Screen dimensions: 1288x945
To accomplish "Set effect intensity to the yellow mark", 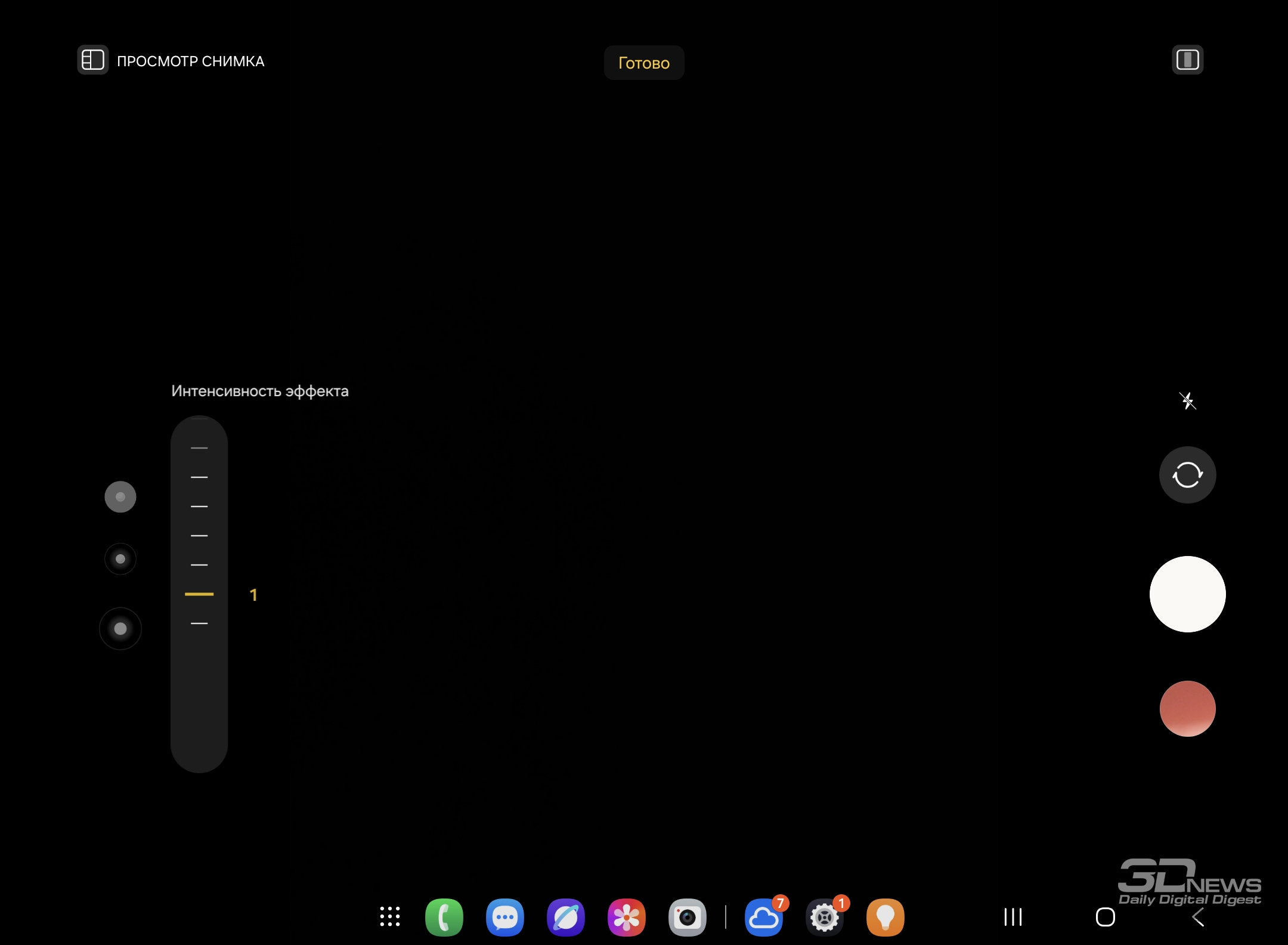I will coord(199,594).
